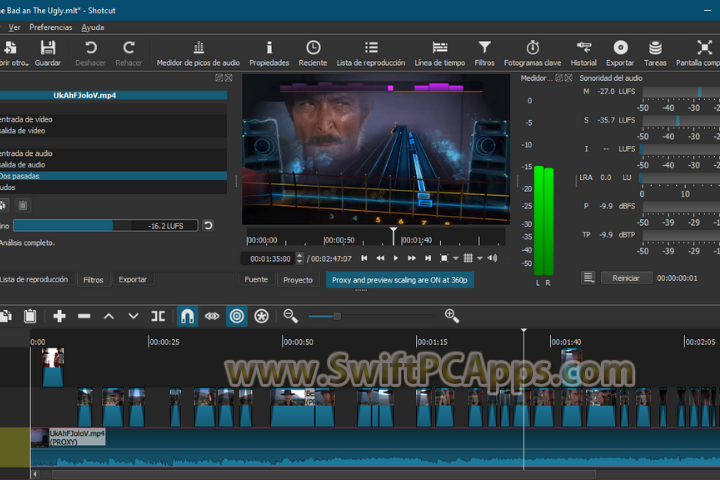This screenshot has height=480, width=720.
Task: Remove clip with the minus icon
Action: click(84, 316)
